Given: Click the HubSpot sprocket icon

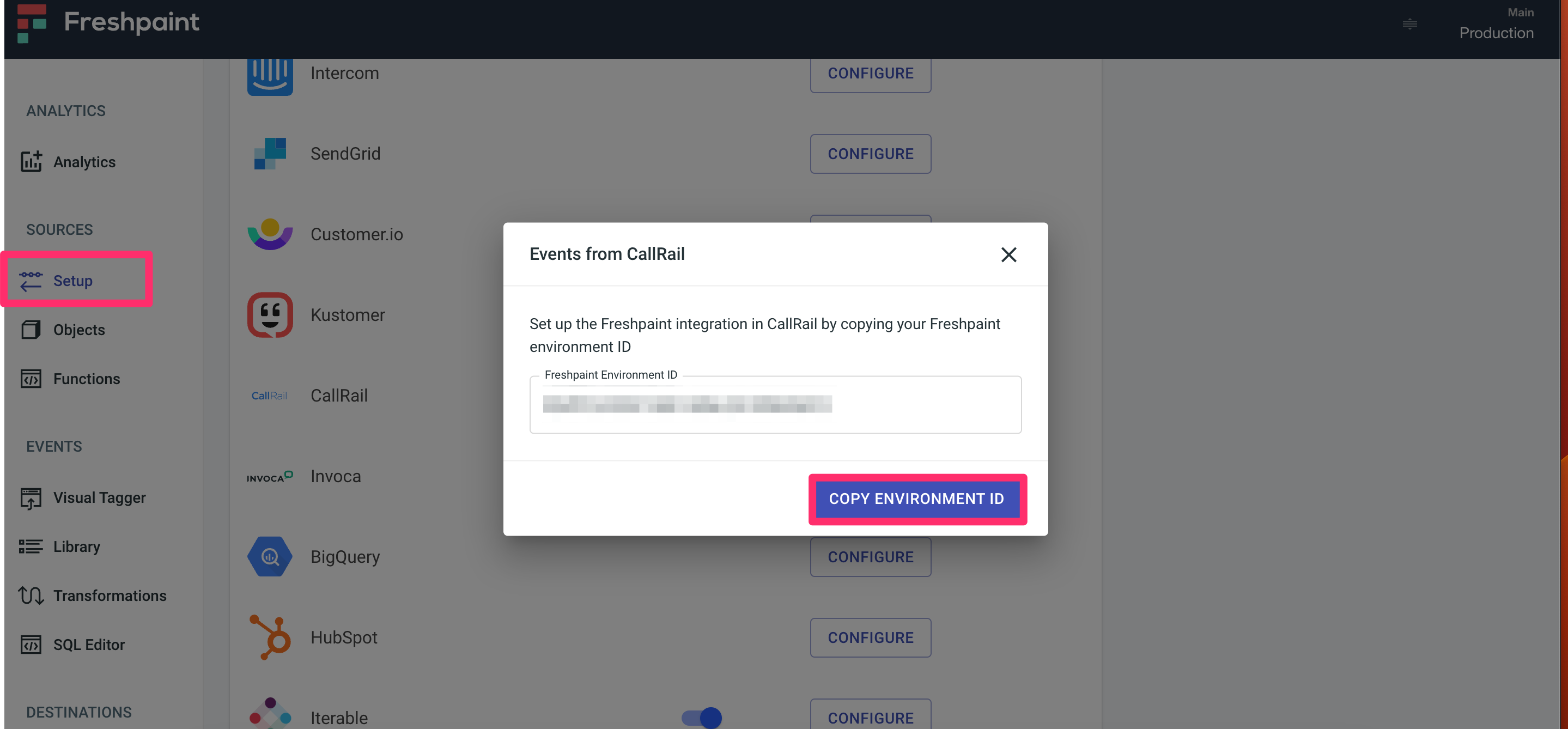Looking at the screenshot, I should coord(270,637).
